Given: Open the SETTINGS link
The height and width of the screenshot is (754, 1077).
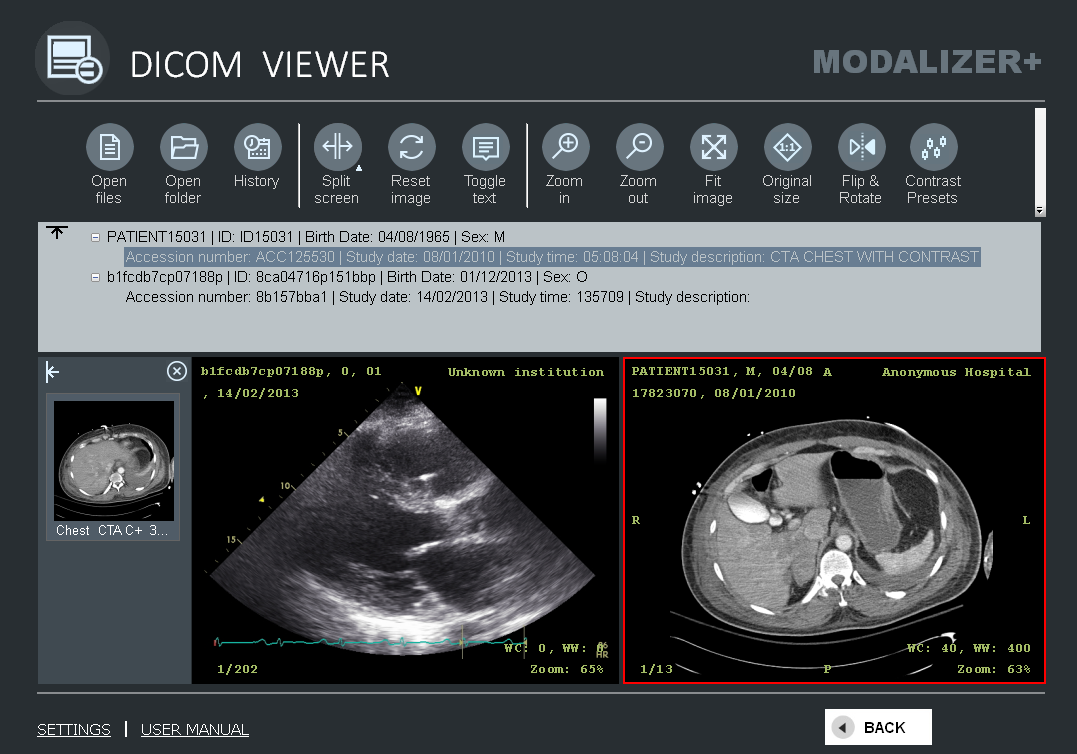Looking at the screenshot, I should 74,730.
